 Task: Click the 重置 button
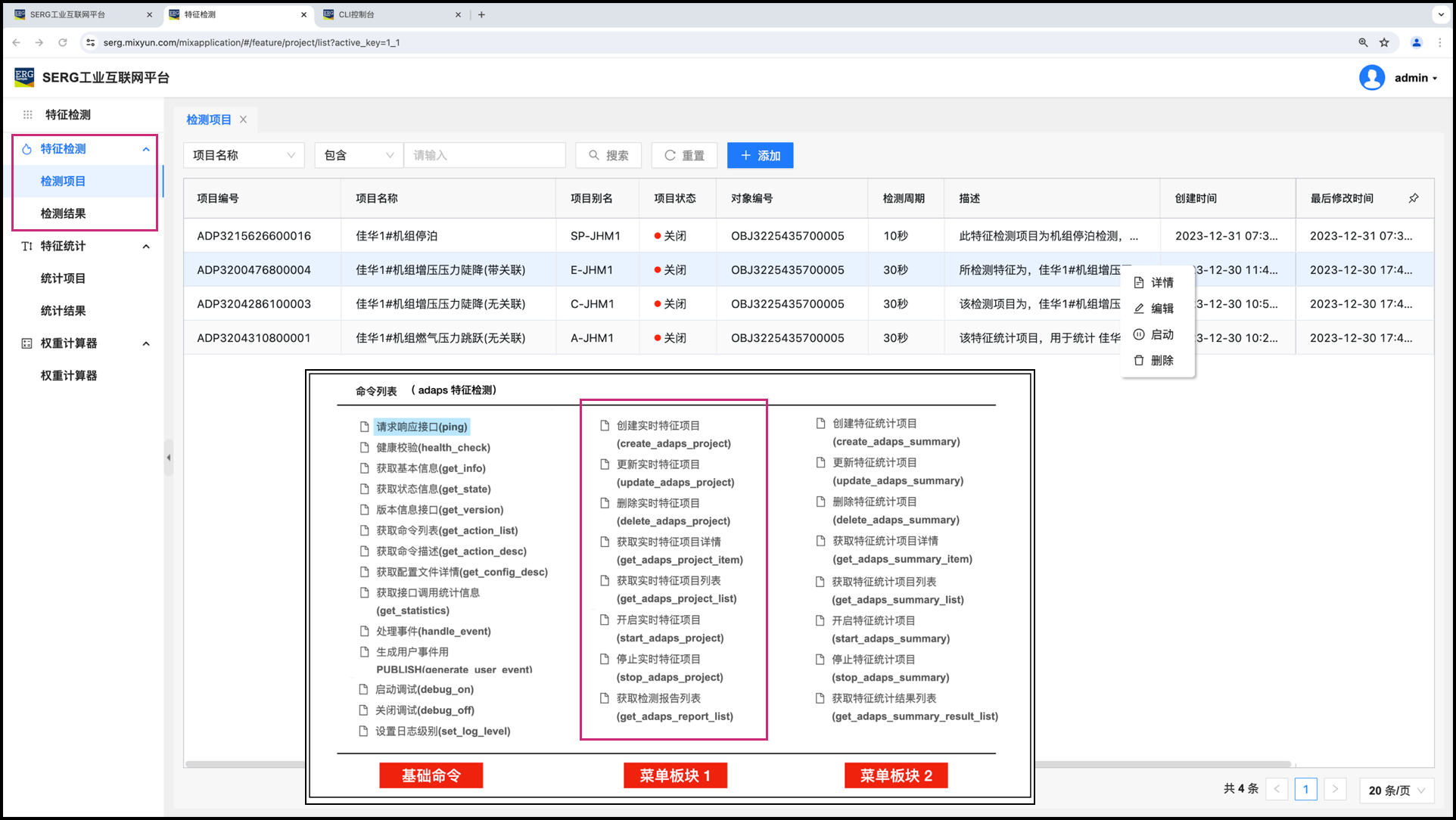(x=684, y=155)
